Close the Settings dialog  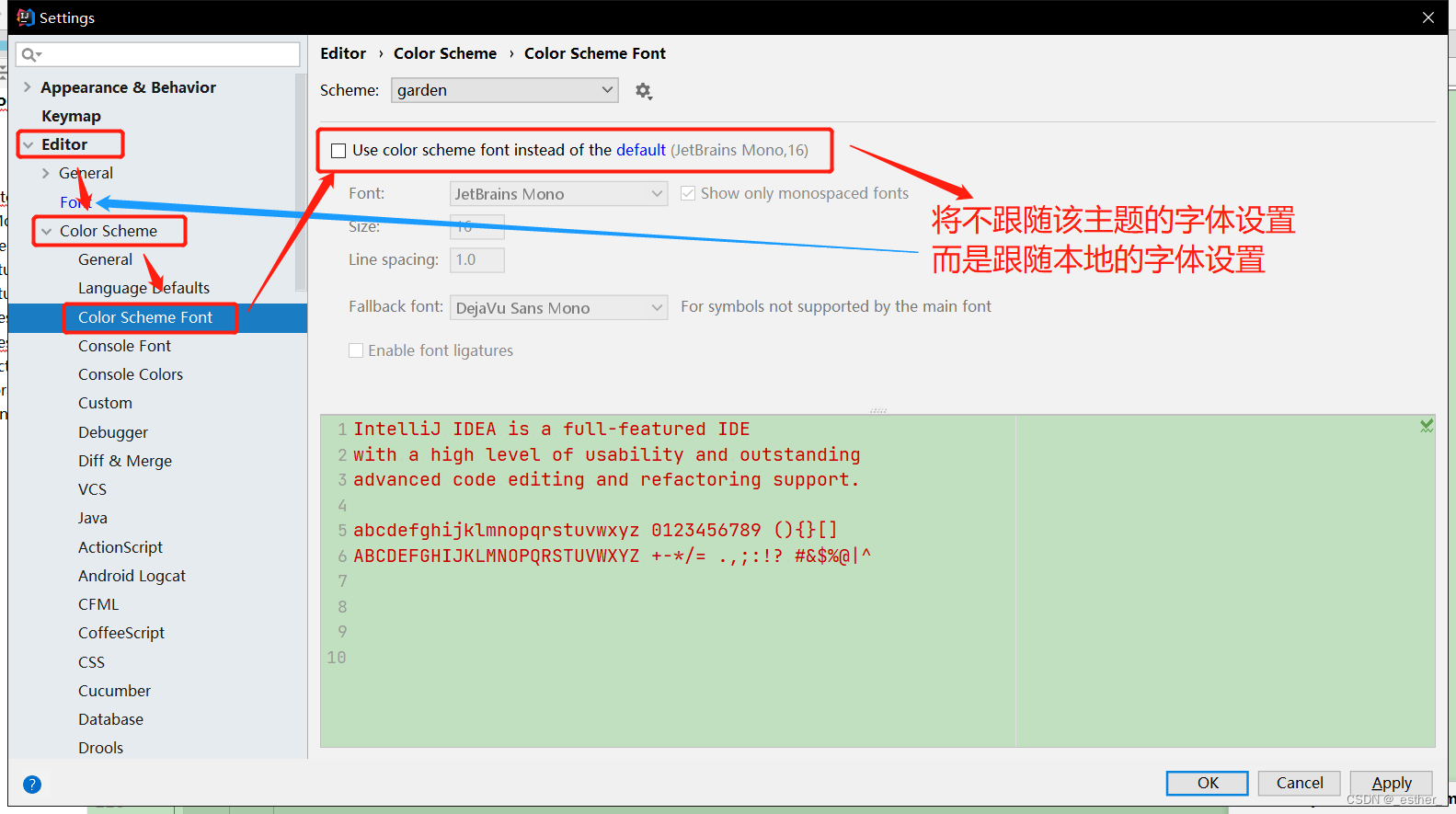[1428, 17]
